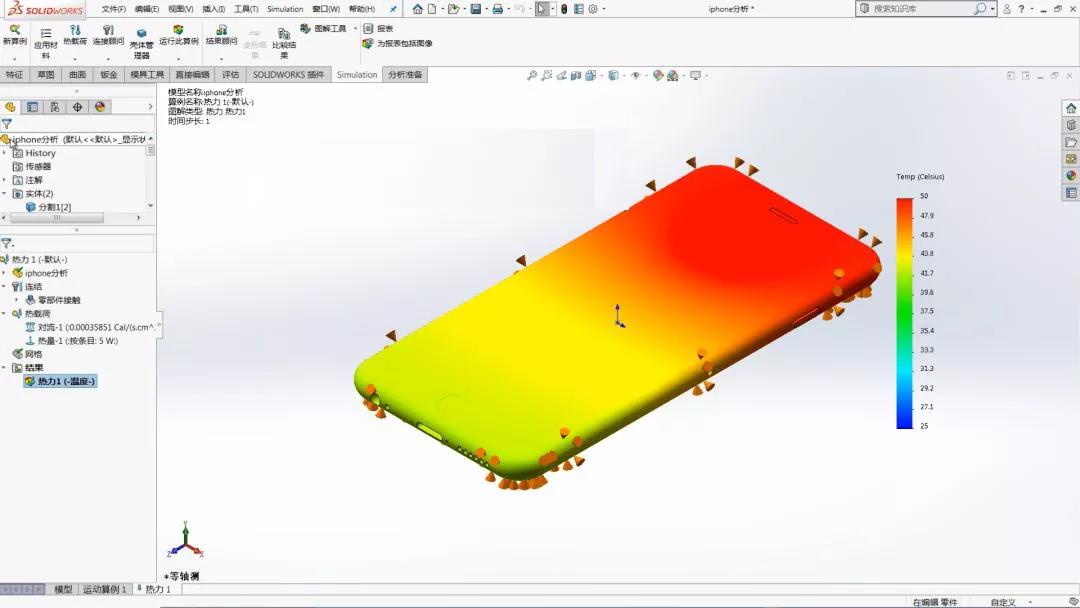Image resolution: width=1080 pixels, height=608 pixels.
Task: Show more manager tabs with chevron
Action: [150, 107]
